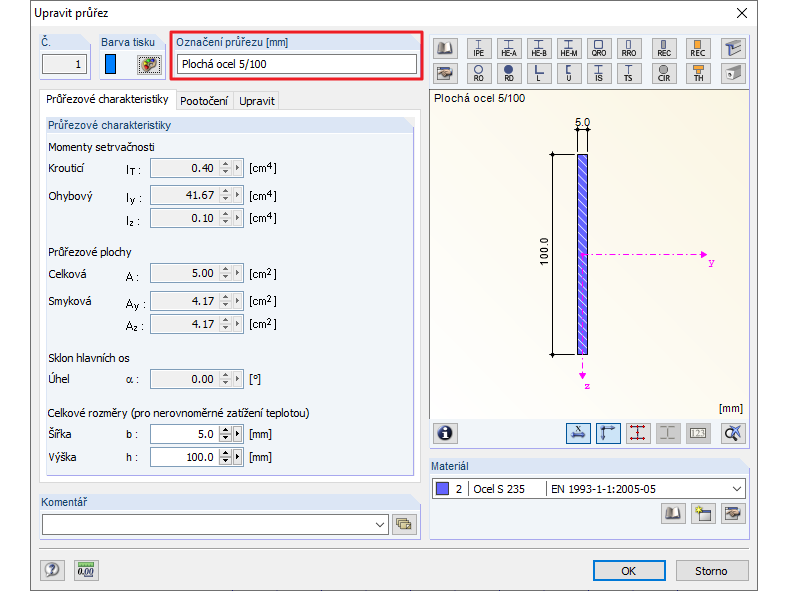Open the side arrow menu for area A
788x591 pixels.
238,273
